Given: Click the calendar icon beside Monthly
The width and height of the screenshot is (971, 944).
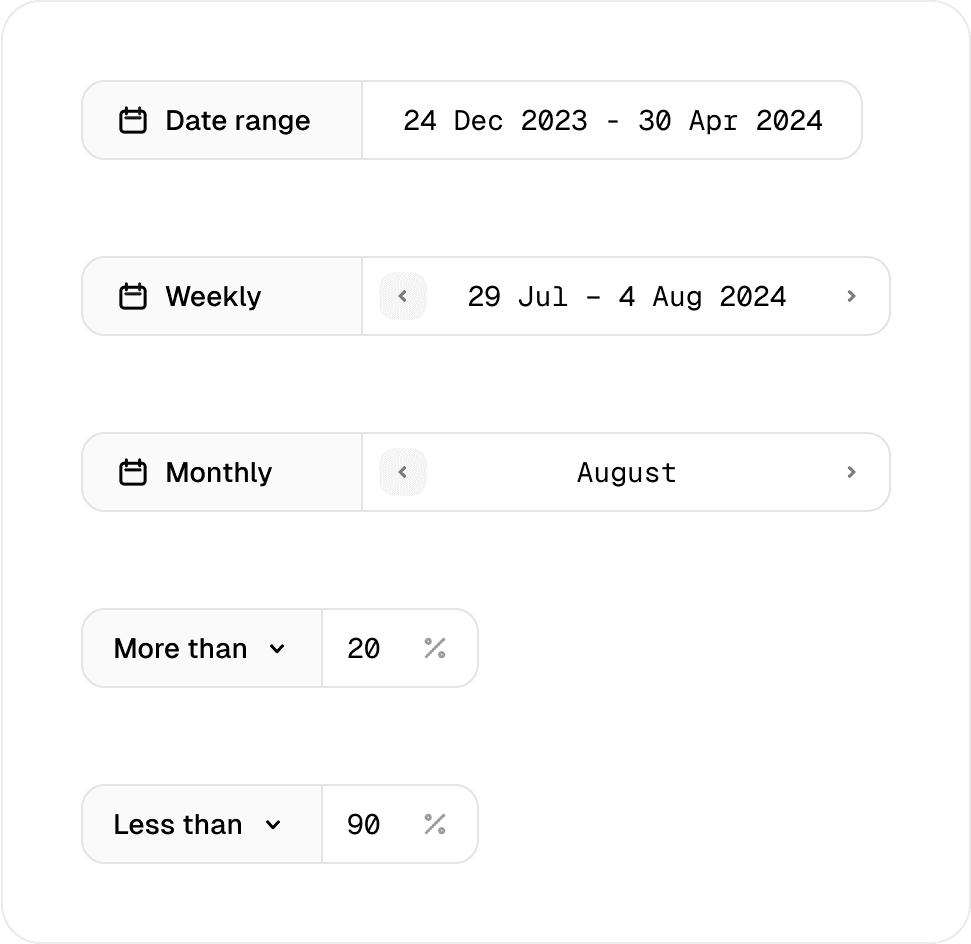Looking at the screenshot, I should pos(133,473).
